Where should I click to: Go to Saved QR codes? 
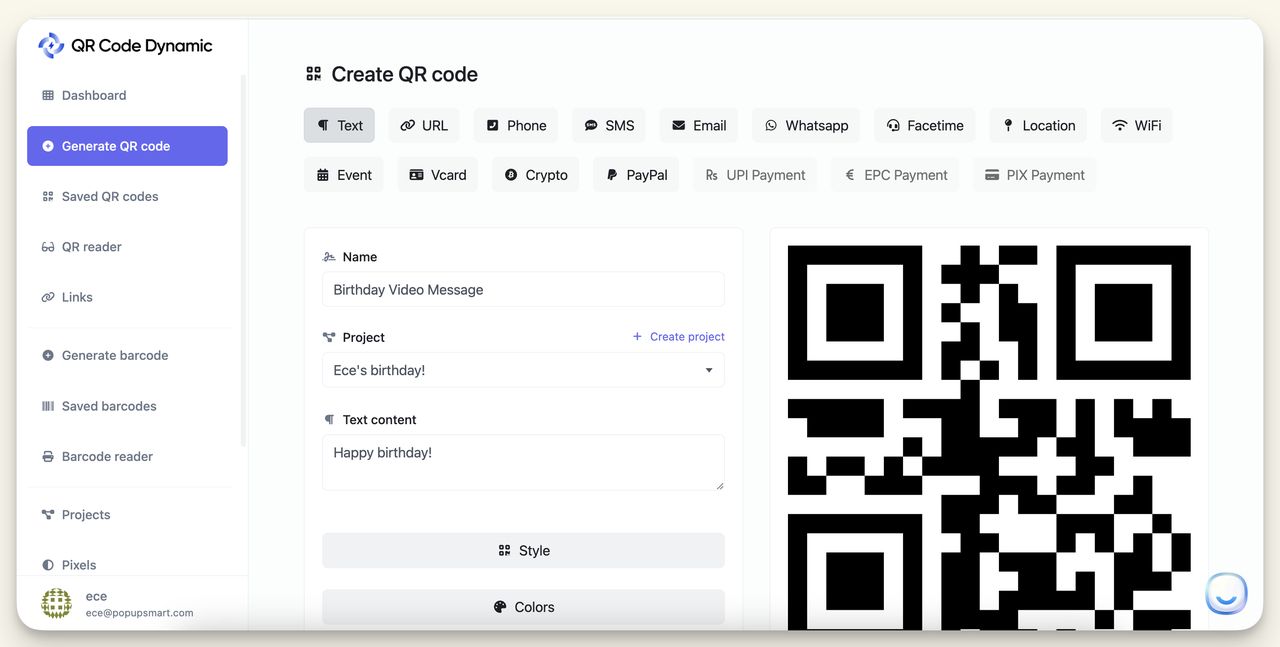tap(127, 197)
